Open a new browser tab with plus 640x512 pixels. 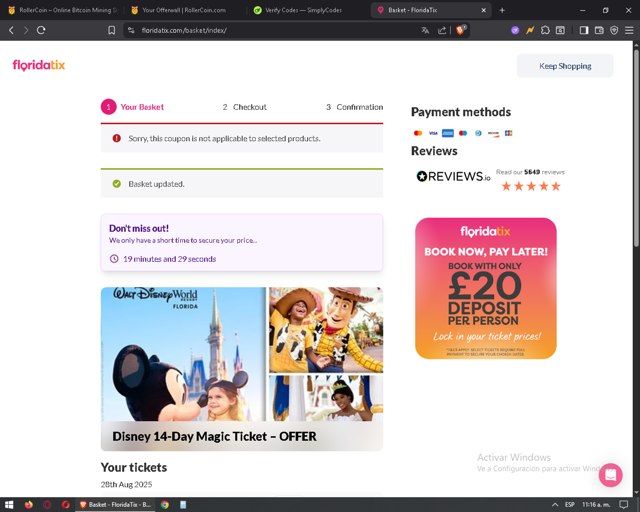[502, 10]
